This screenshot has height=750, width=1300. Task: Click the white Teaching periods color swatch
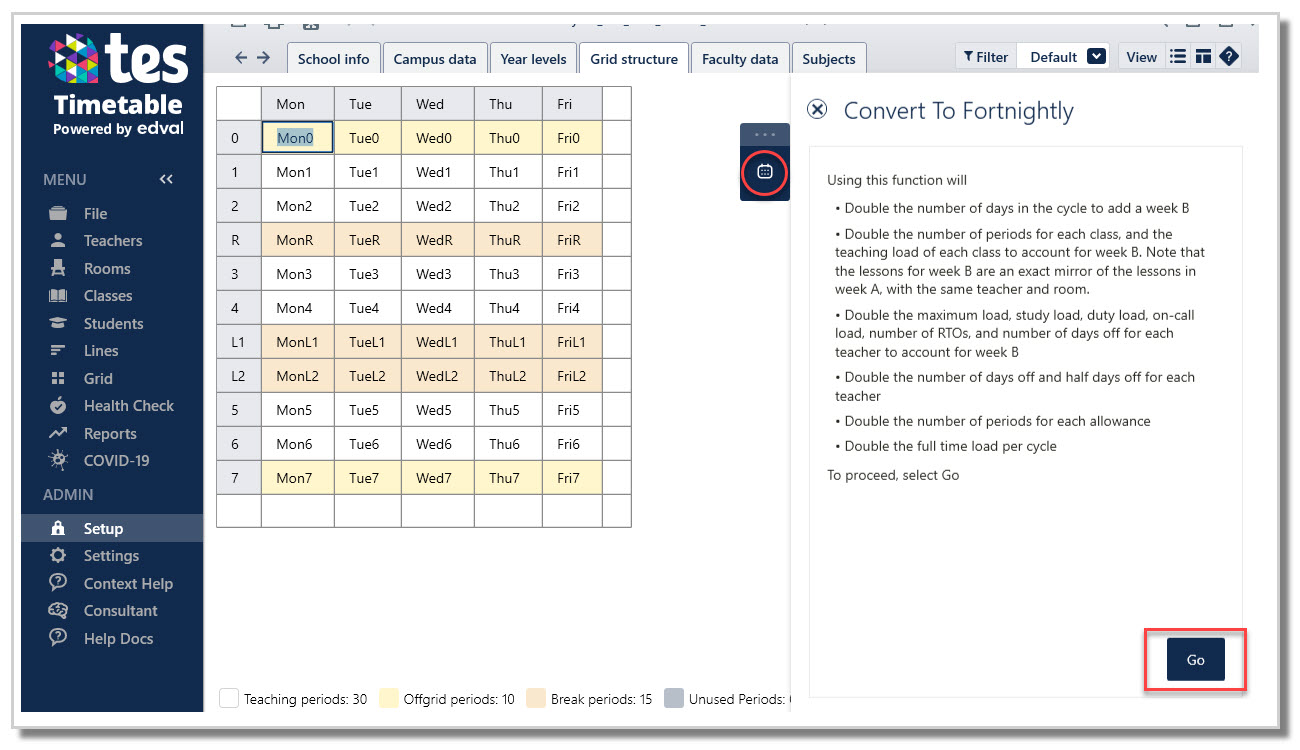[228, 698]
